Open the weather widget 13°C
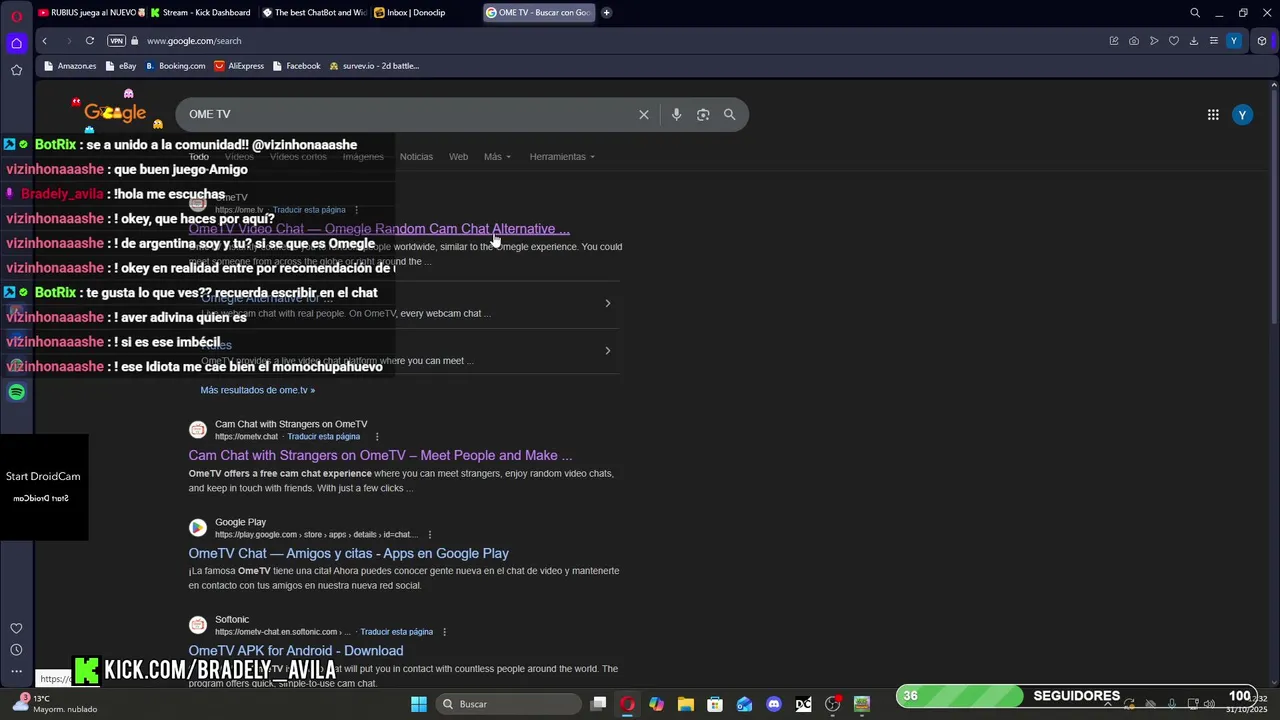 55,704
